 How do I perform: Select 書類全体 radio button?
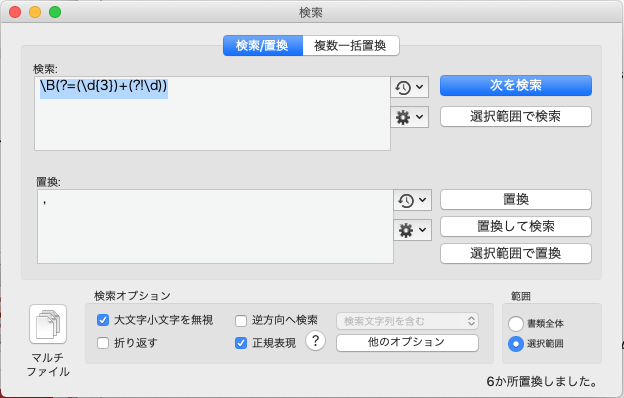[x=516, y=324]
